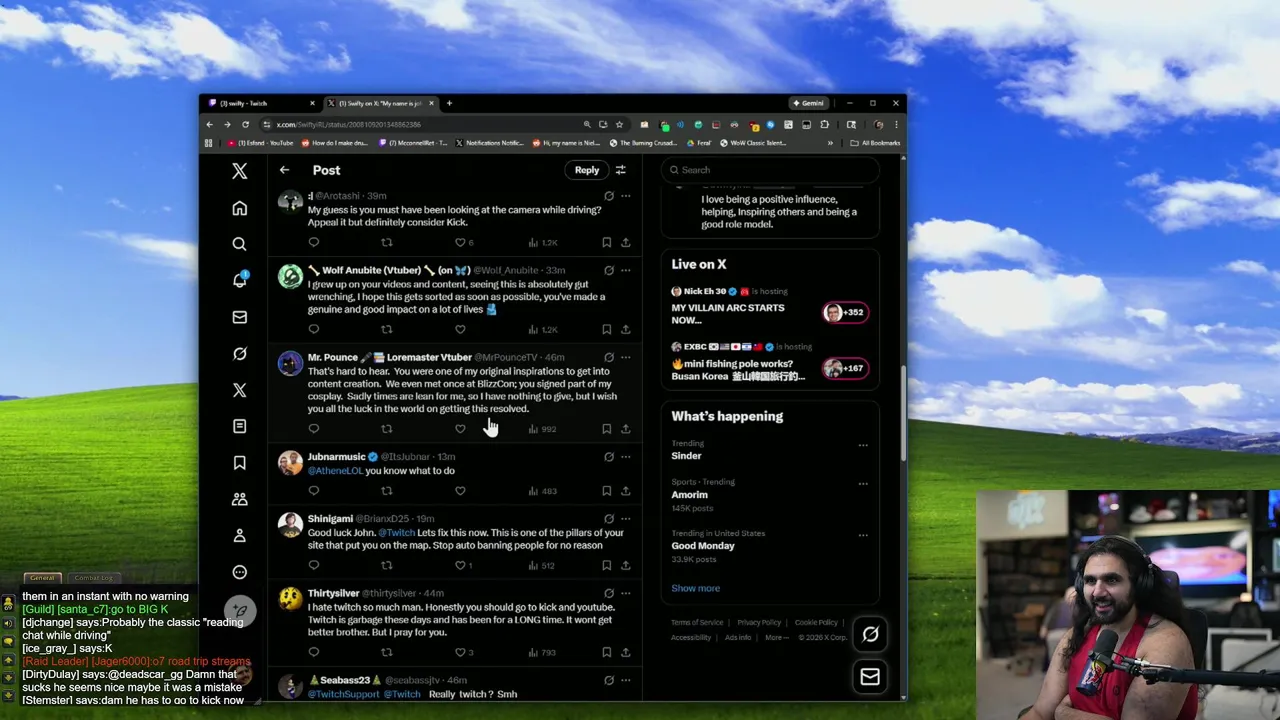1280x720 pixels.
Task: Select General tab in game chat
Action: (42, 578)
